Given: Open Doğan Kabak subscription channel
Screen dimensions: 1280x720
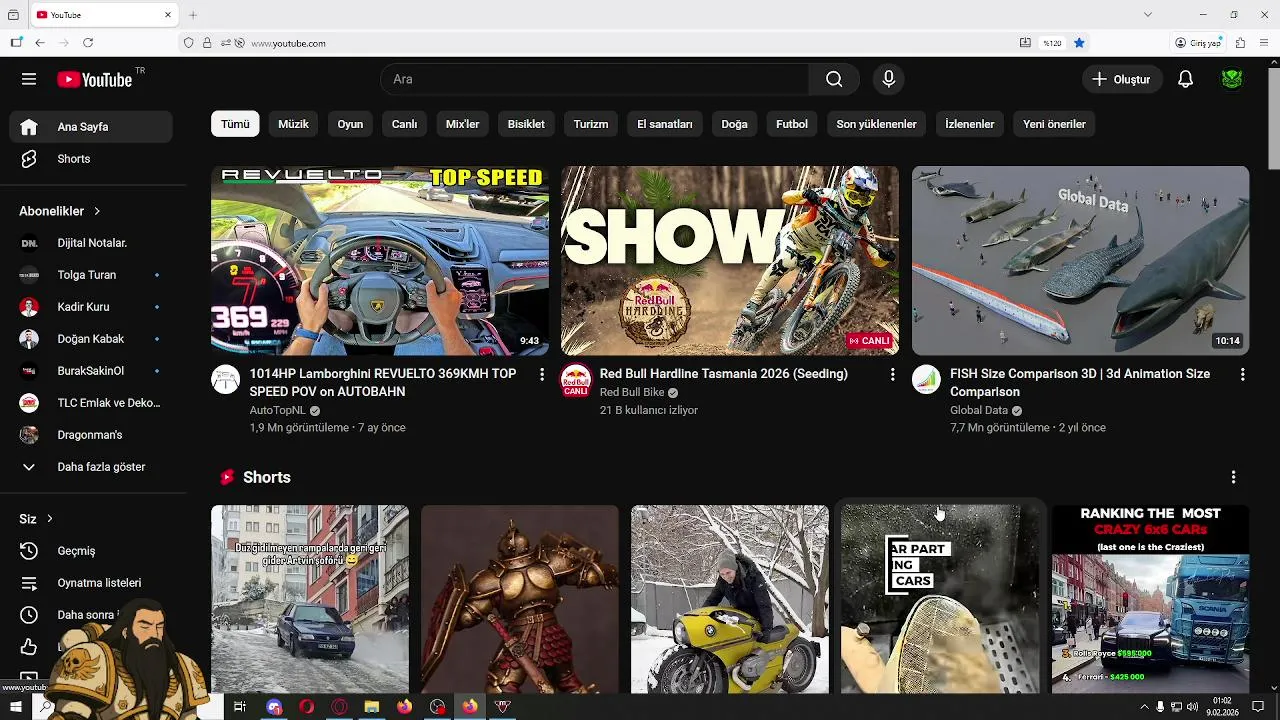Looking at the screenshot, I should pos(91,339).
